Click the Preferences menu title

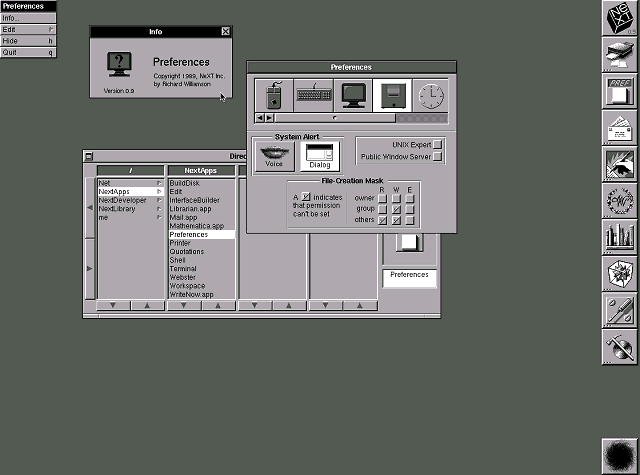(28, 6)
